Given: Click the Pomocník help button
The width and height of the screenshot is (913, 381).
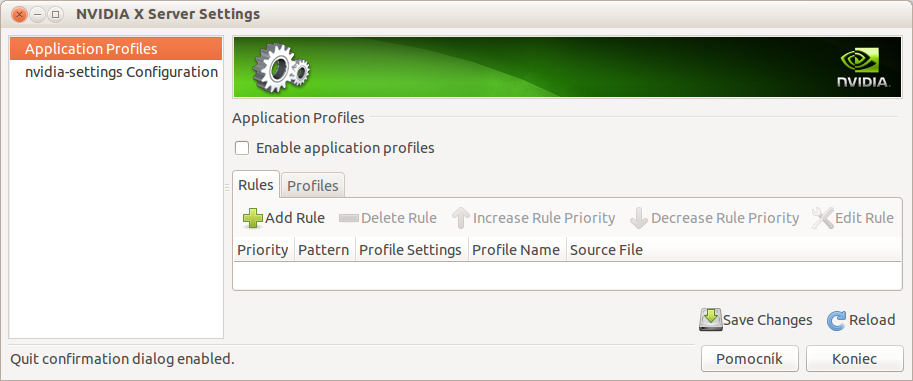Looking at the screenshot, I should 749,359.
